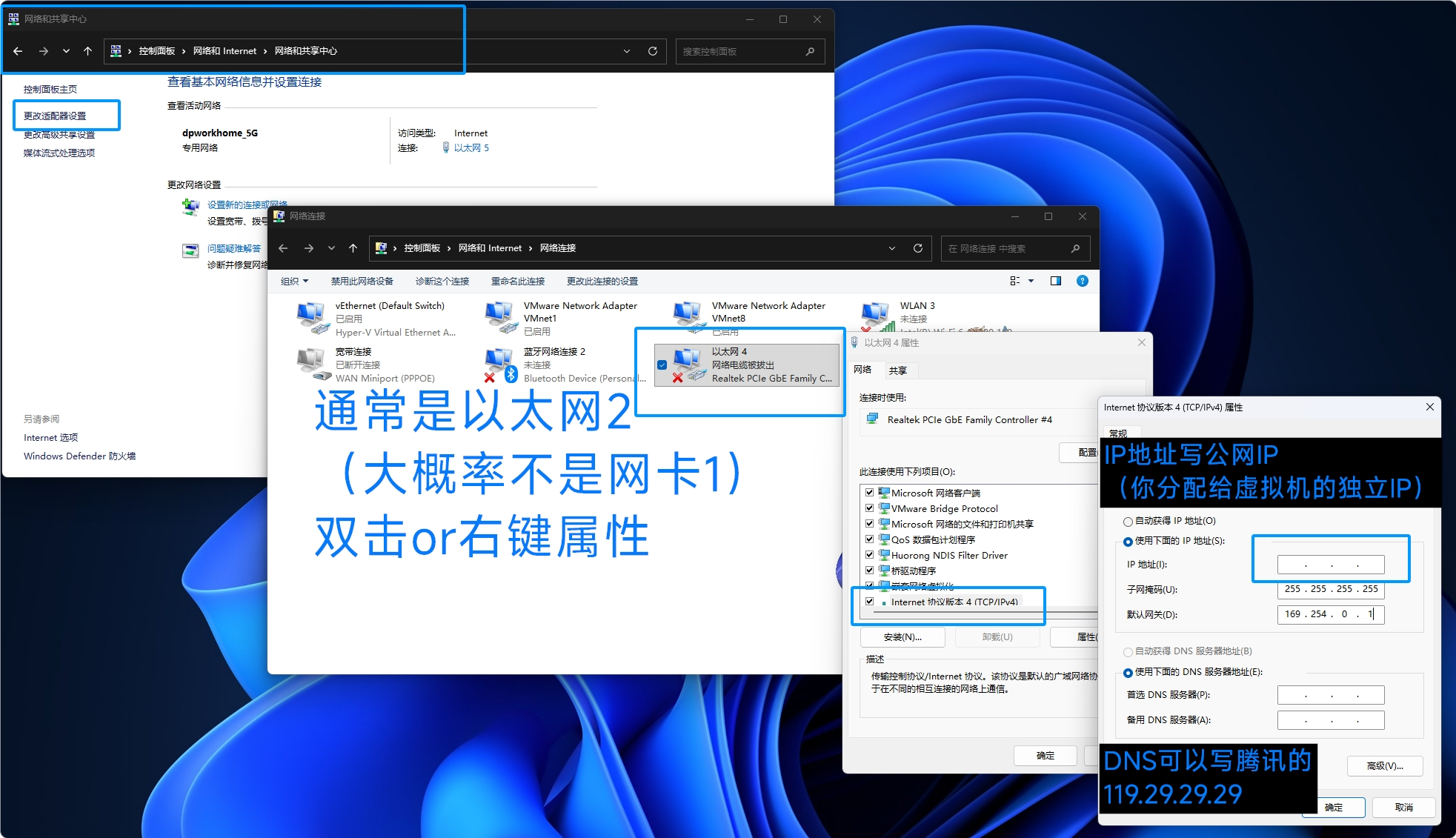1456x838 pixels.
Task: Expand address history in Network and Sharing Center
Action: click(x=627, y=51)
